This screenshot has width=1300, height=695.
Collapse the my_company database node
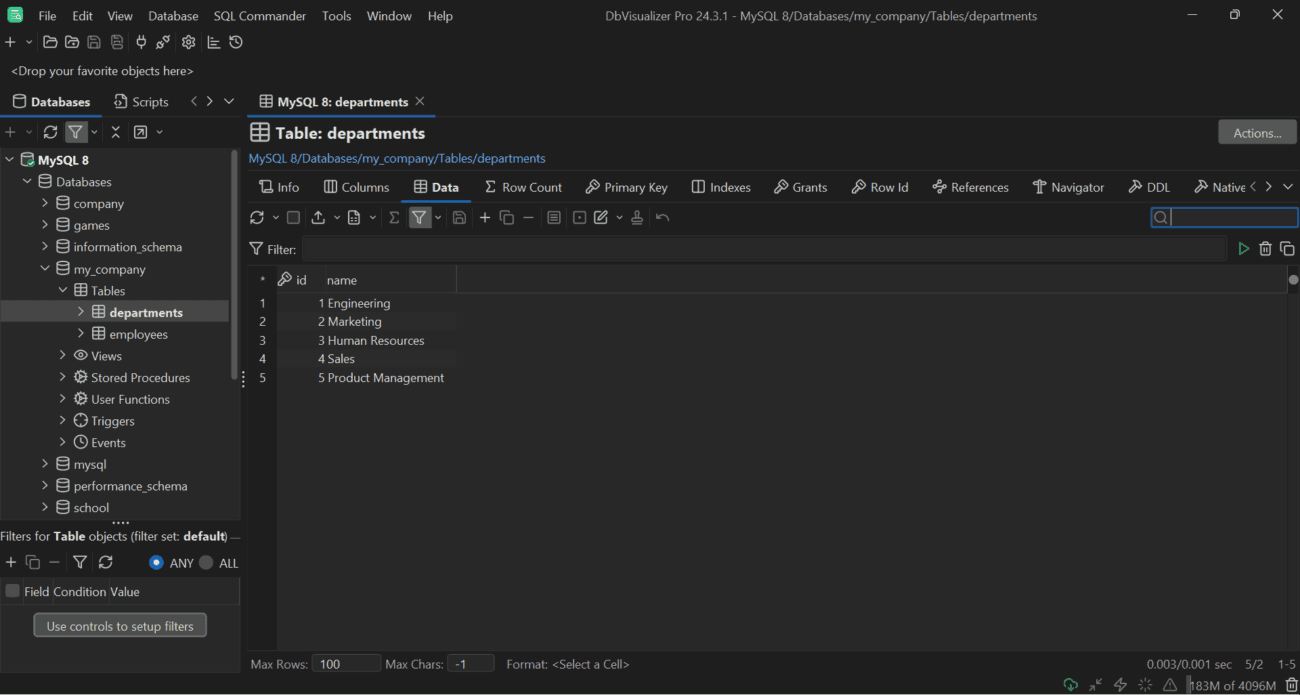45,268
